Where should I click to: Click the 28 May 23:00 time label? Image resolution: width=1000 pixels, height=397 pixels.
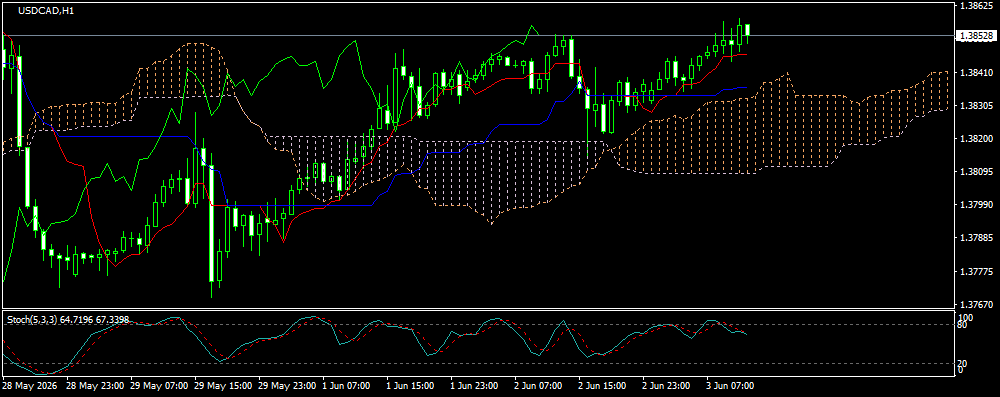(x=94, y=386)
